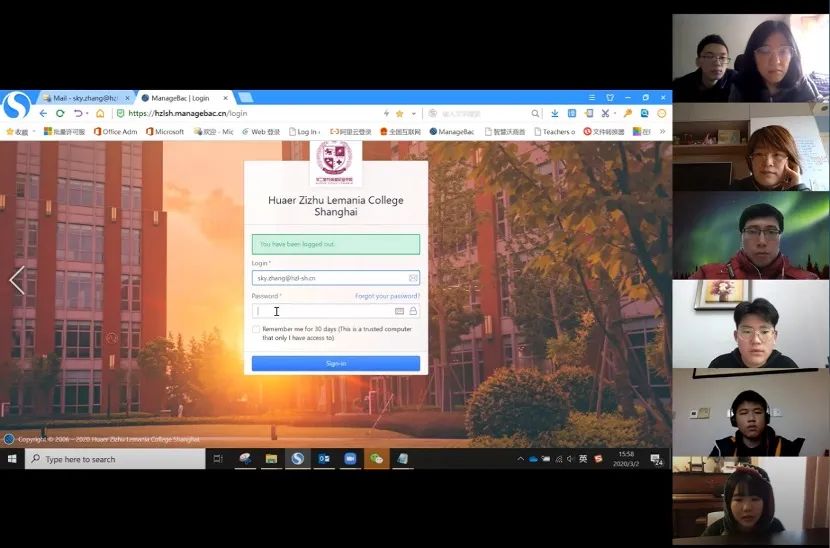Click the Login email input field

(x=336, y=278)
